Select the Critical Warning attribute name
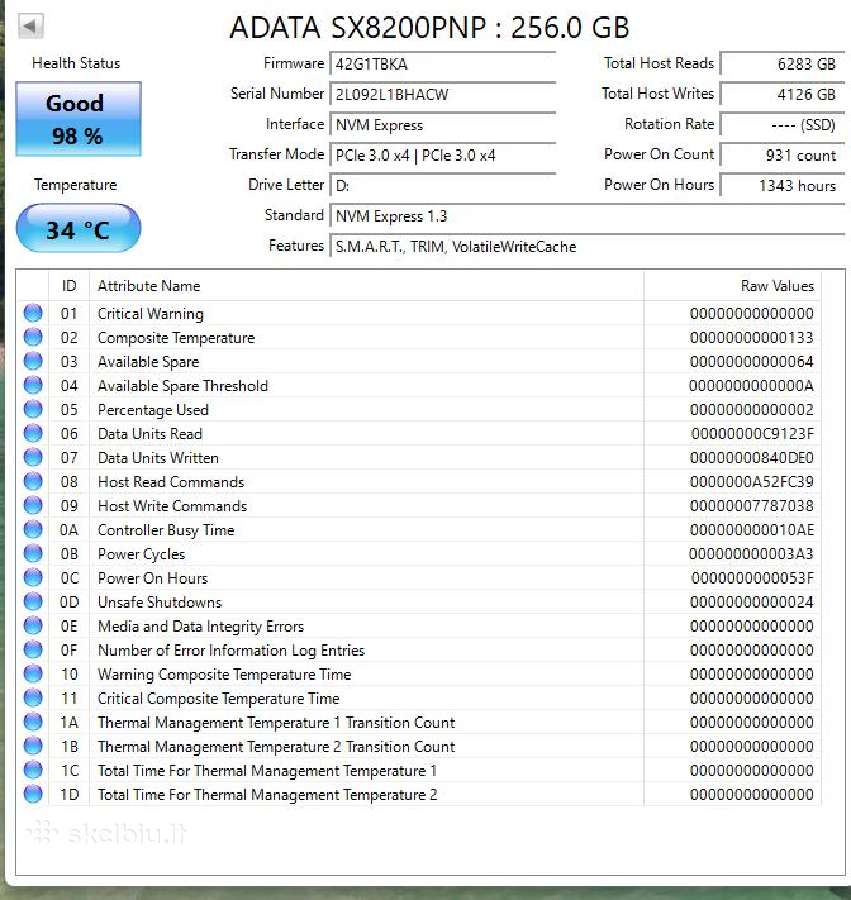 point(150,313)
